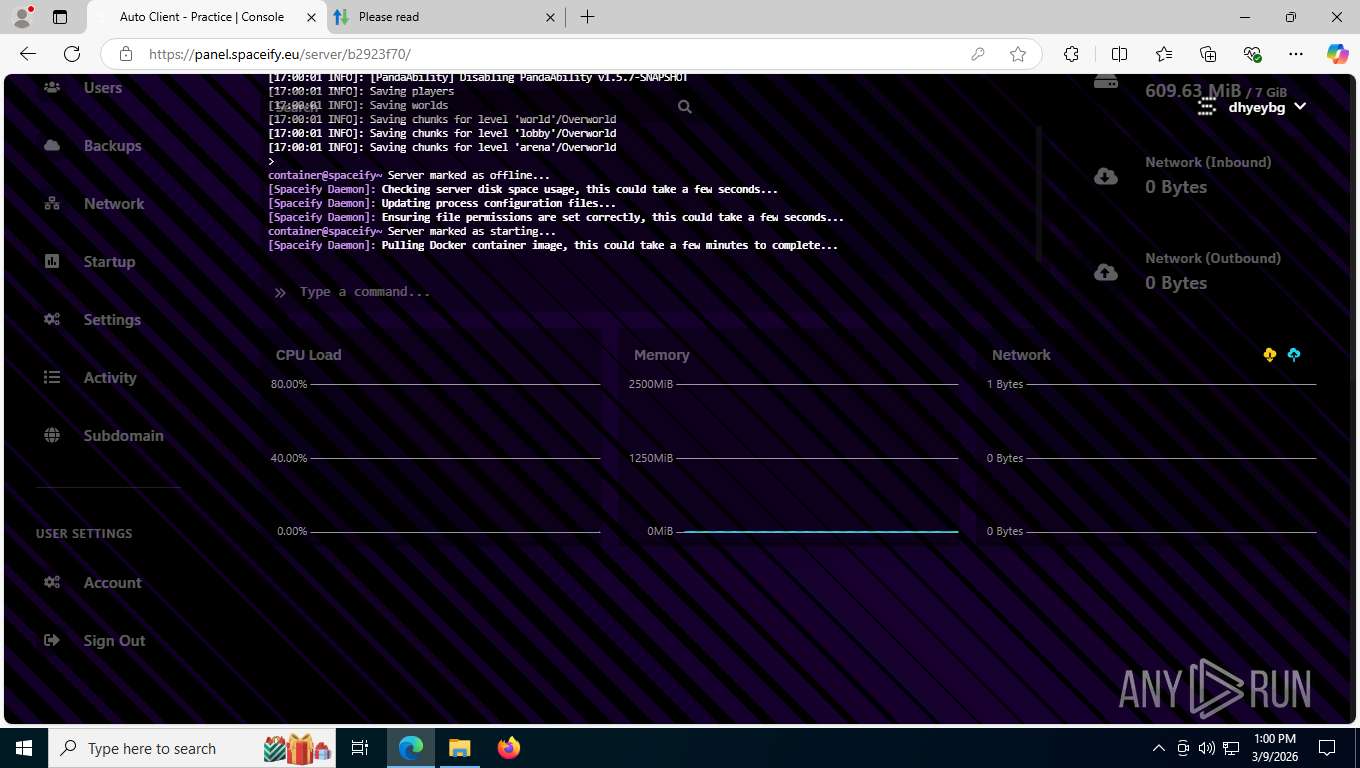Click the Account gears icon
Viewport: 1360px width, 768px height.
52,583
